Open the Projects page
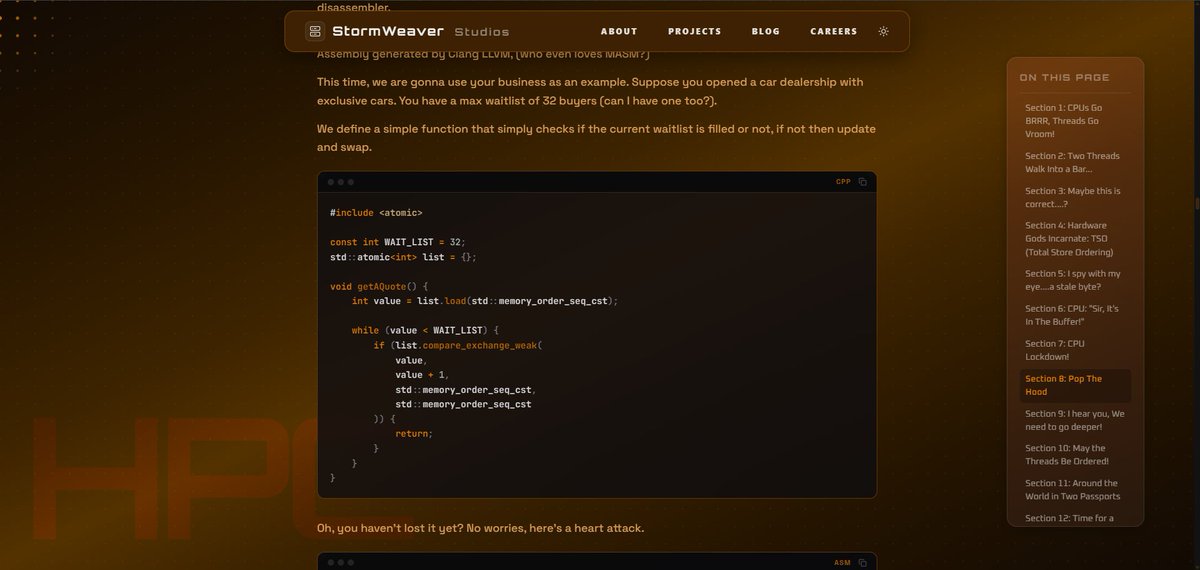This screenshot has width=1200, height=570. pyautogui.click(x=694, y=31)
